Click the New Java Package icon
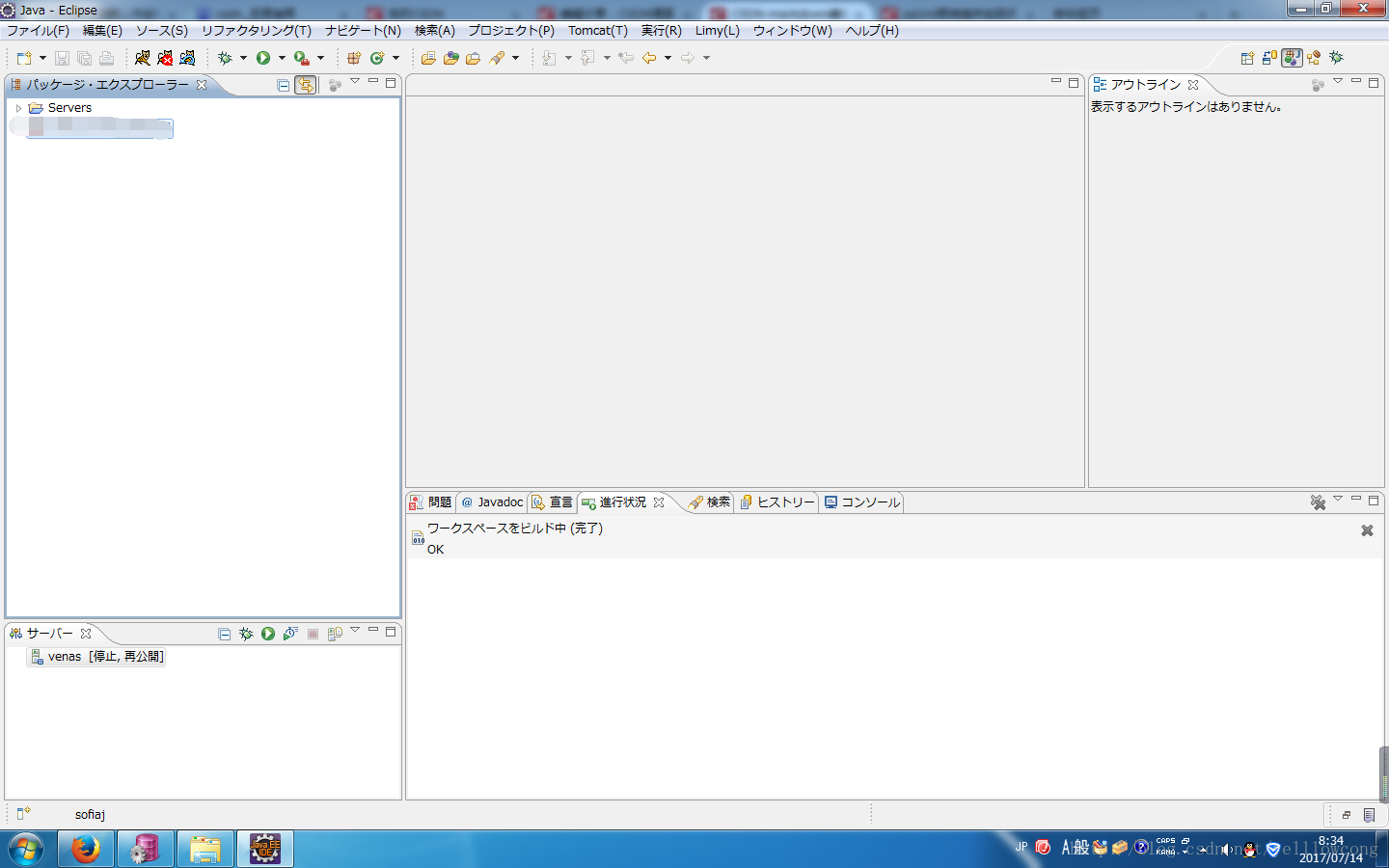Screen dimensions: 1389x868 click(x=354, y=58)
